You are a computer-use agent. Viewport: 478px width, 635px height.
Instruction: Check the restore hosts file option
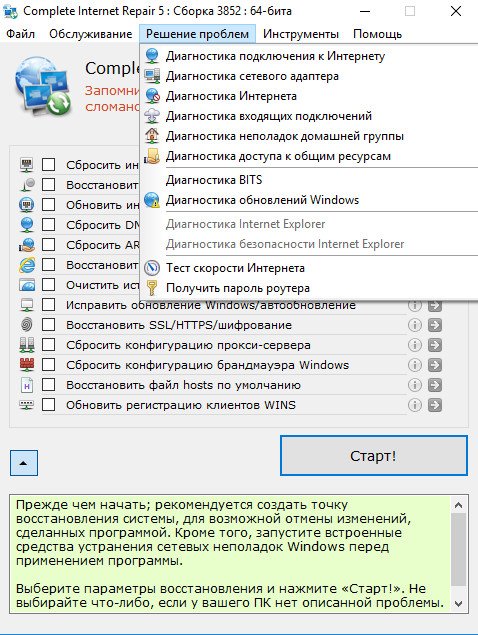[x=49, y=385]
